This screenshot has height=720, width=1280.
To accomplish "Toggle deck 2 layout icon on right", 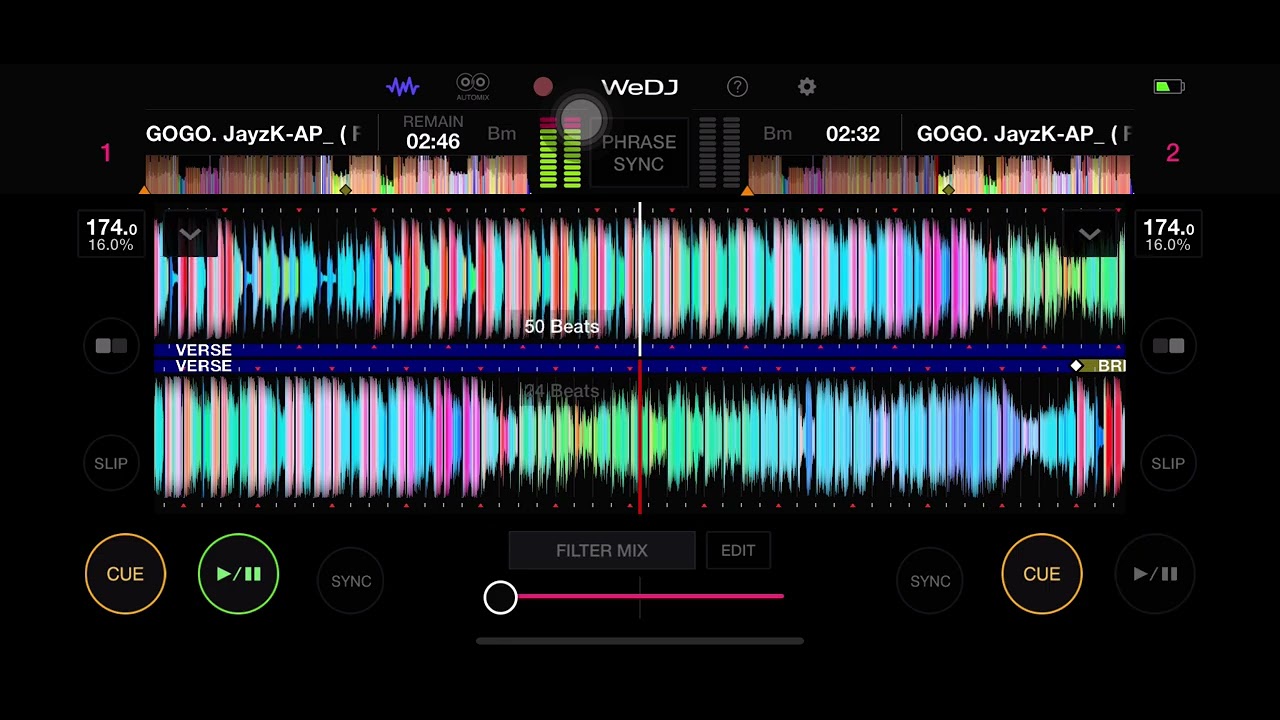I will (x=1168, y=346).
